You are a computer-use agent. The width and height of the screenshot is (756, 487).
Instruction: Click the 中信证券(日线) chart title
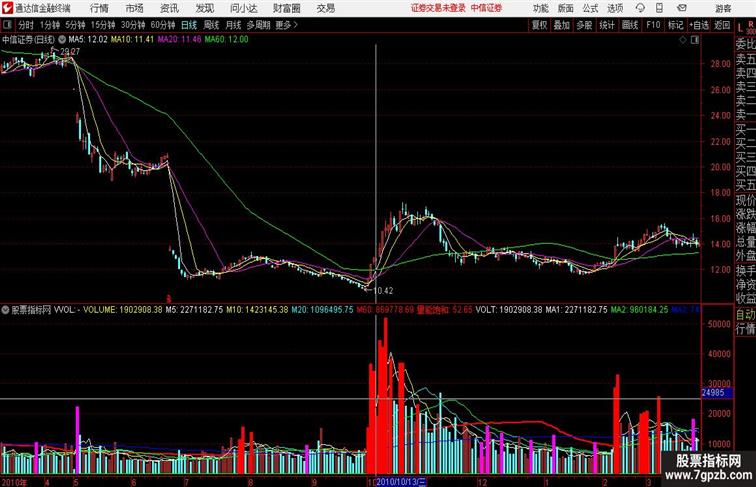click(28, 40)
